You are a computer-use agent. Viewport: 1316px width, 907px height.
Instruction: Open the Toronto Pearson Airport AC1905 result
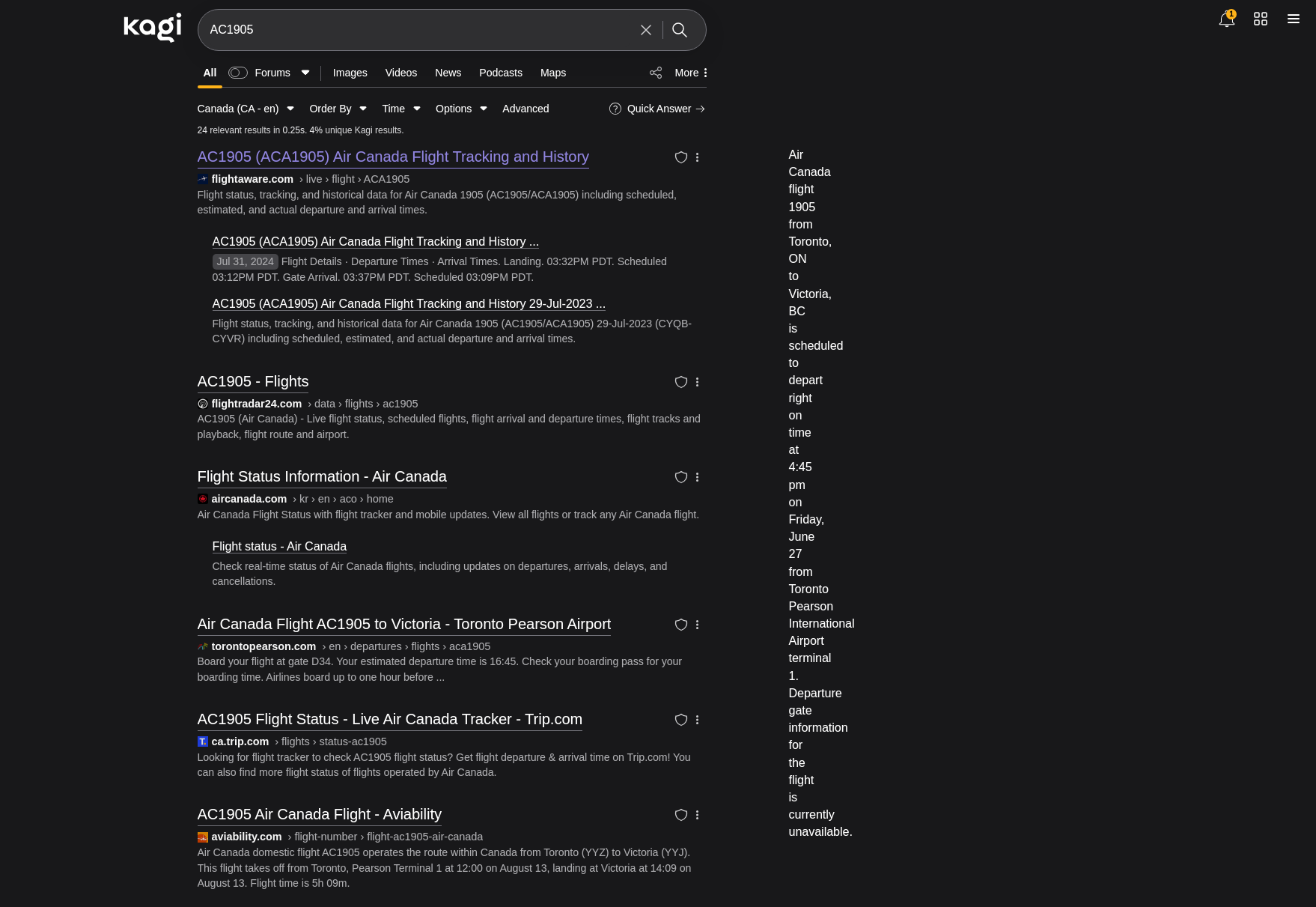click(403, 624)
